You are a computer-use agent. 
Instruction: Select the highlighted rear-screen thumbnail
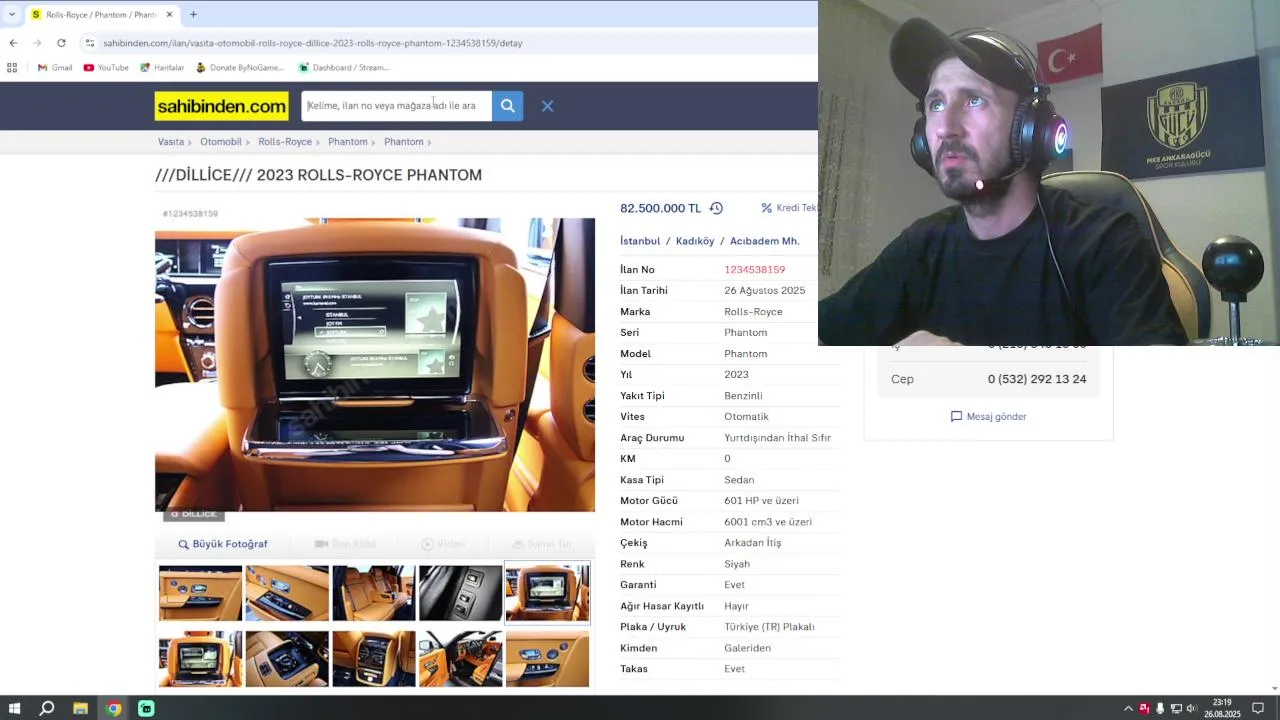[x=547, y=593]
